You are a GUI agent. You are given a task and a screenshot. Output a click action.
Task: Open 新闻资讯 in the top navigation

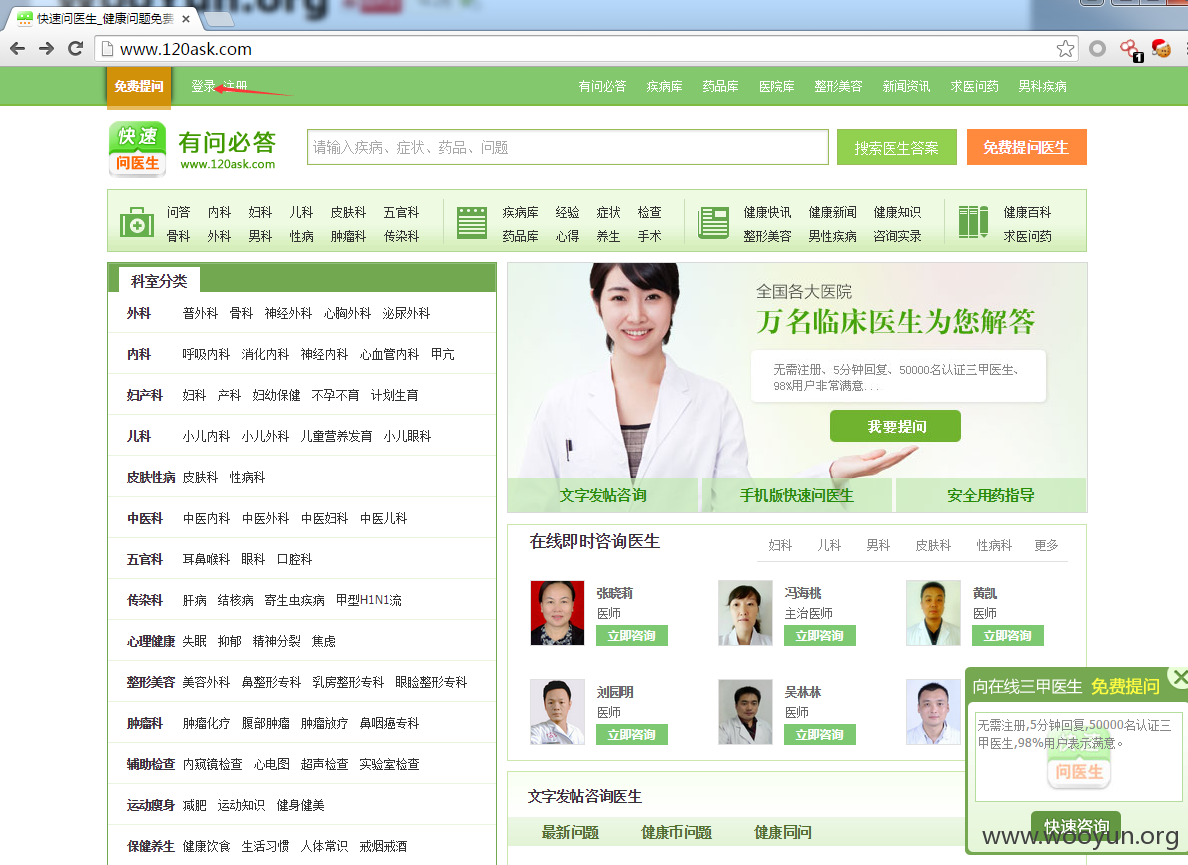[x=906, y=86]
